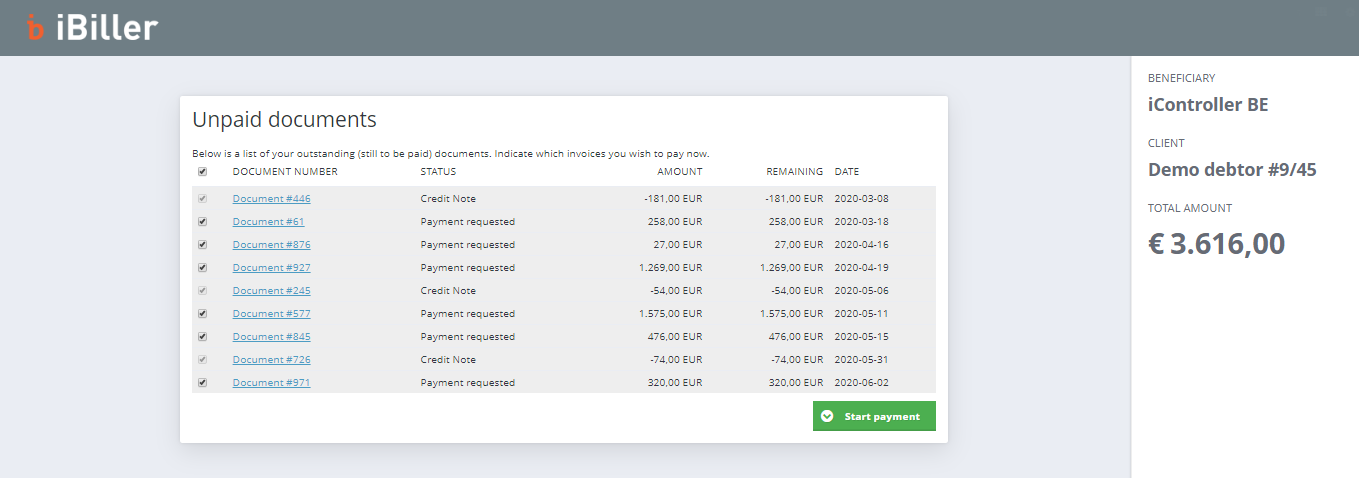The height and width of the screenshot is (478, 1359).
Task: Select Payment requested status of Document #971
Action: click(x=467, y=382)
